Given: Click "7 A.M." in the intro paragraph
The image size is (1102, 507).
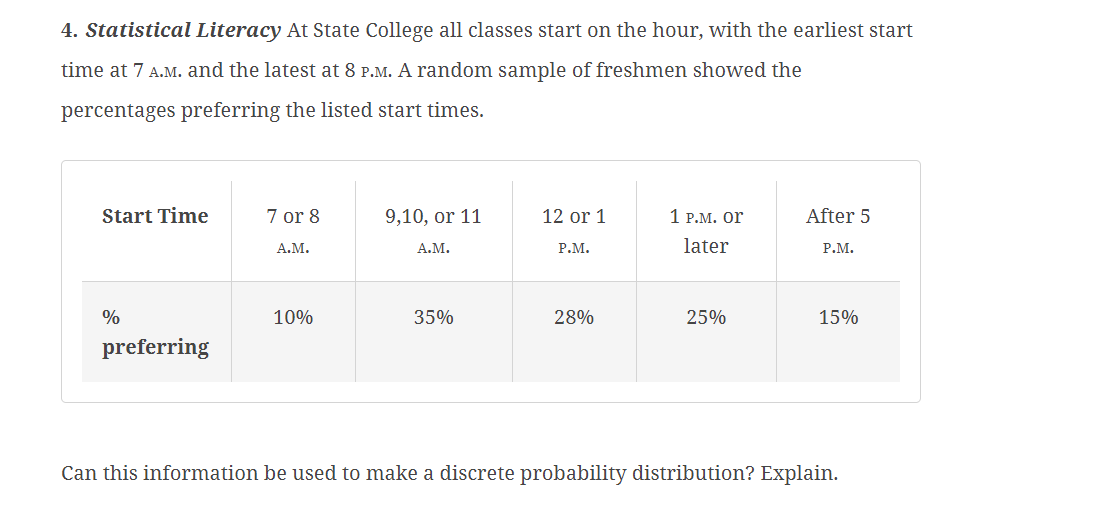Looking at the screenshot, I should 157,71.
